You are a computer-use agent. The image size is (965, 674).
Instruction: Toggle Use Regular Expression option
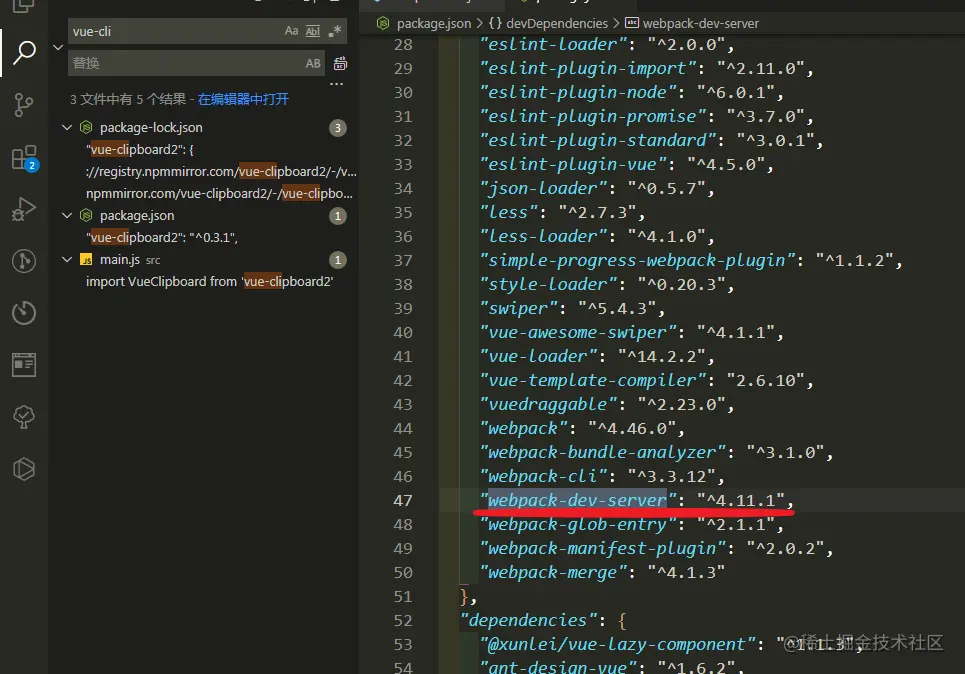coord(334,31)
